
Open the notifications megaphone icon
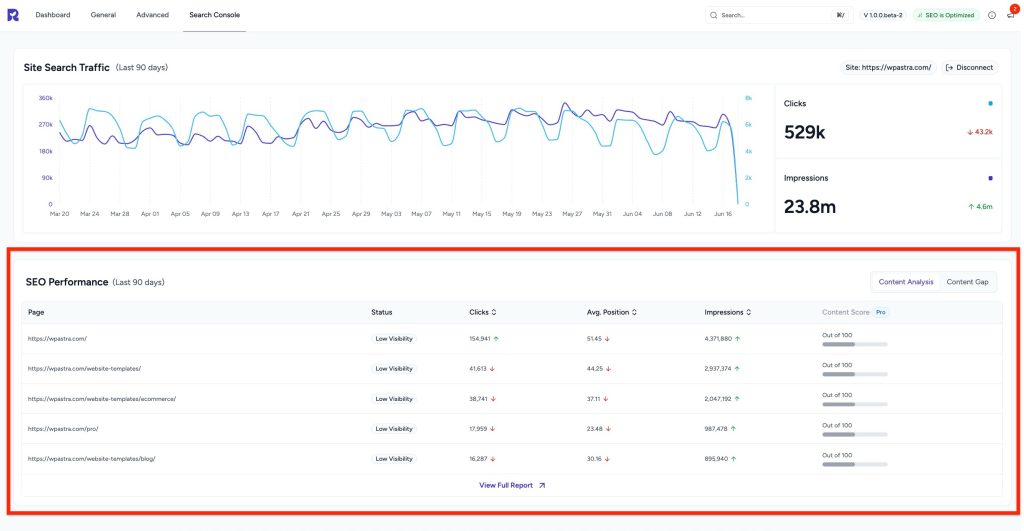pyautogui.click(x=1011, y=14)
